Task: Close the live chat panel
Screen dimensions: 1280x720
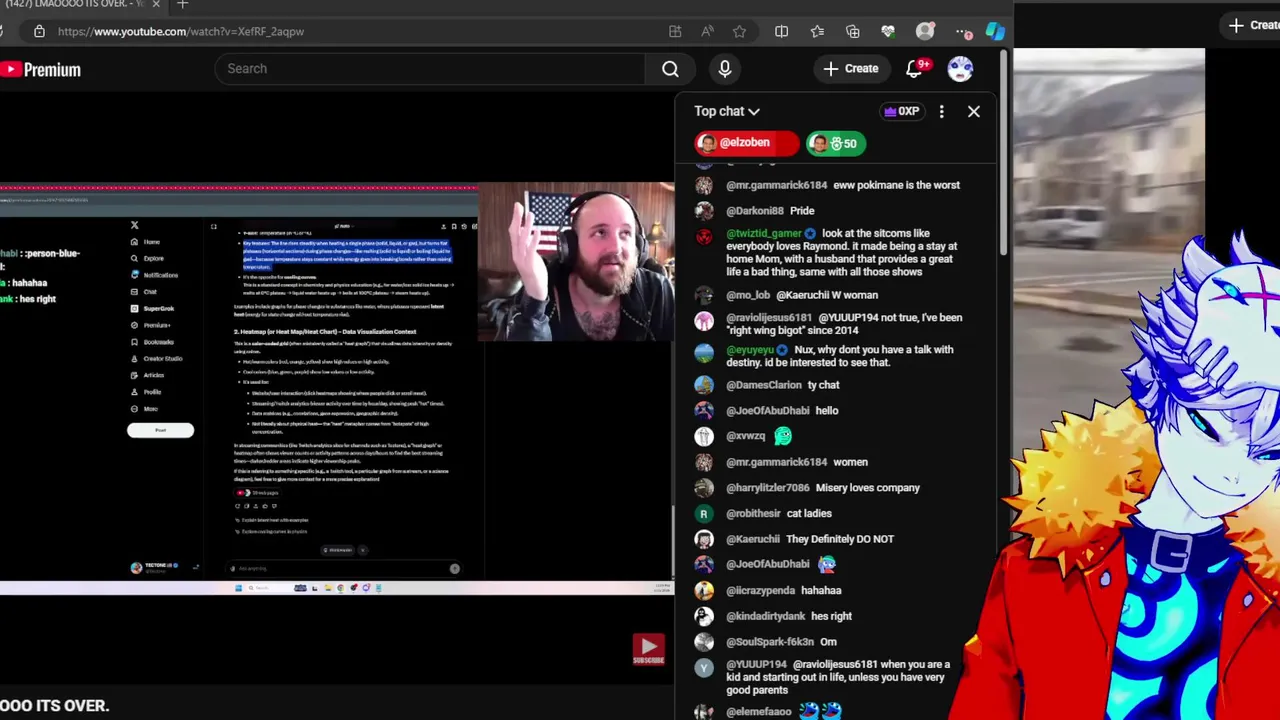Action: pos(974,112)
